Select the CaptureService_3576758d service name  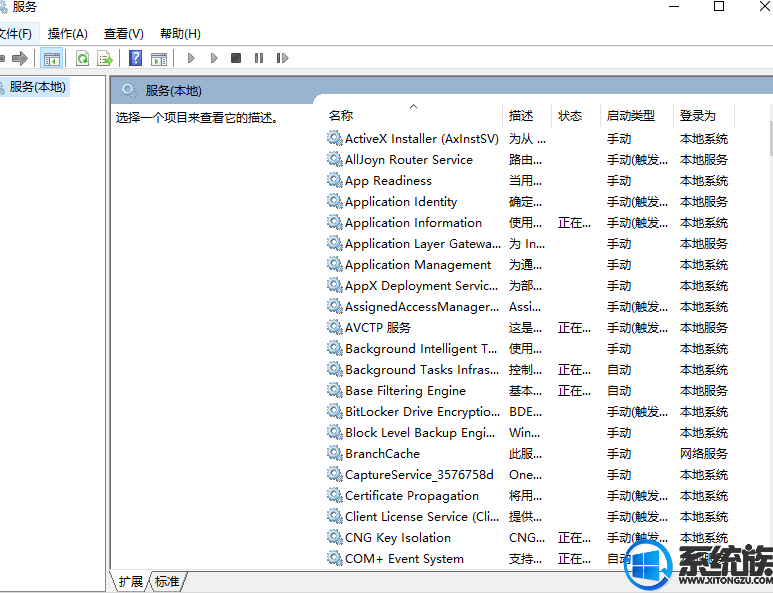419,475
